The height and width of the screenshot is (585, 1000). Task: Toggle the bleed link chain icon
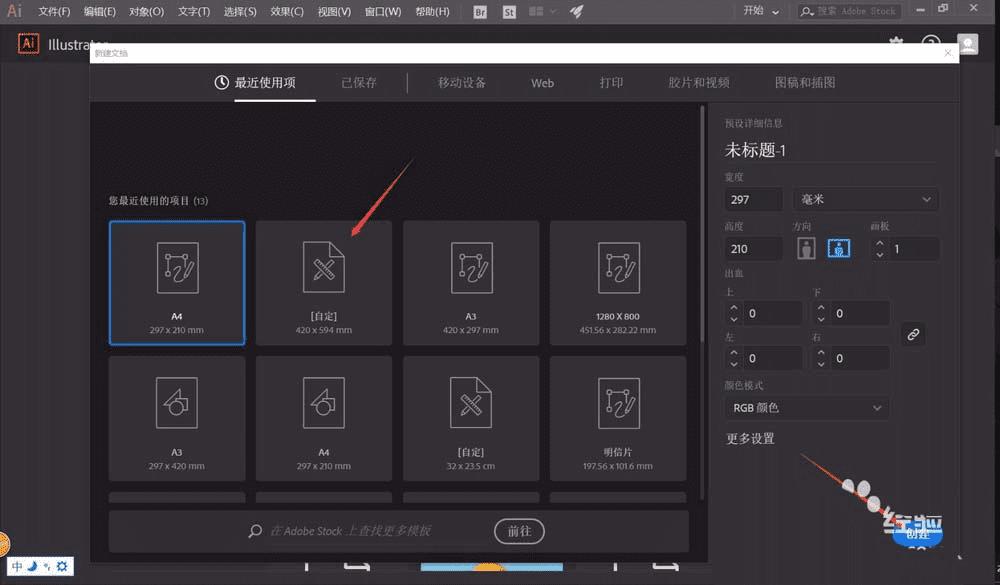coord(913,334)
